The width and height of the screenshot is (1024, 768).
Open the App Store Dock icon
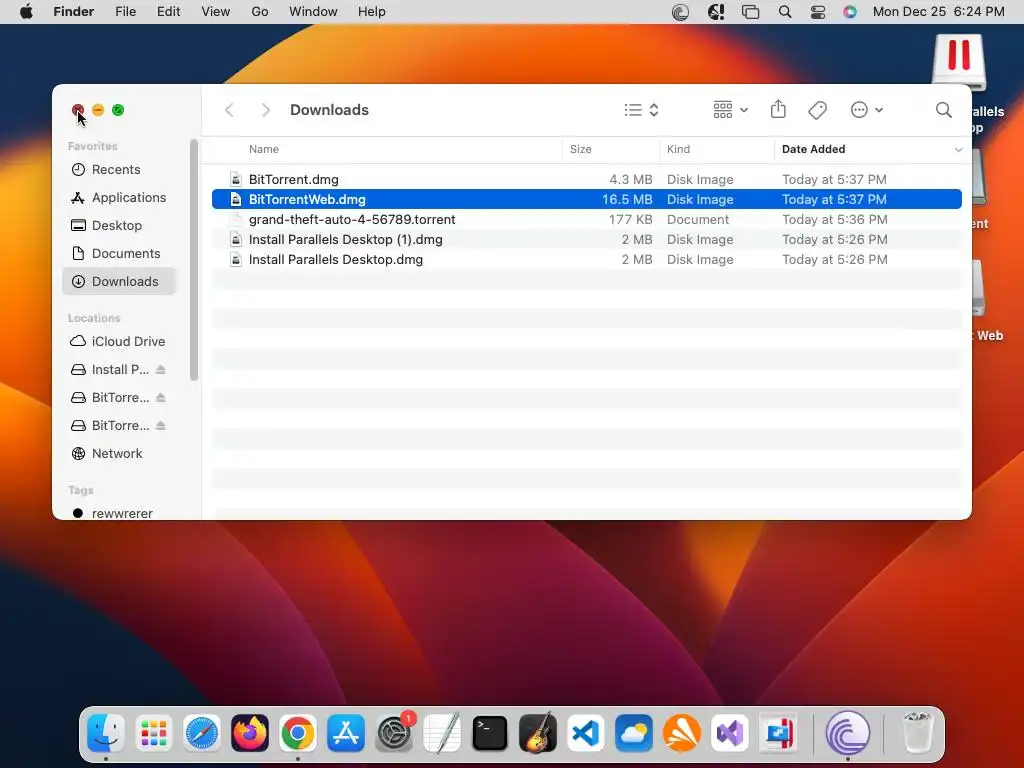(x=346, y=733)
